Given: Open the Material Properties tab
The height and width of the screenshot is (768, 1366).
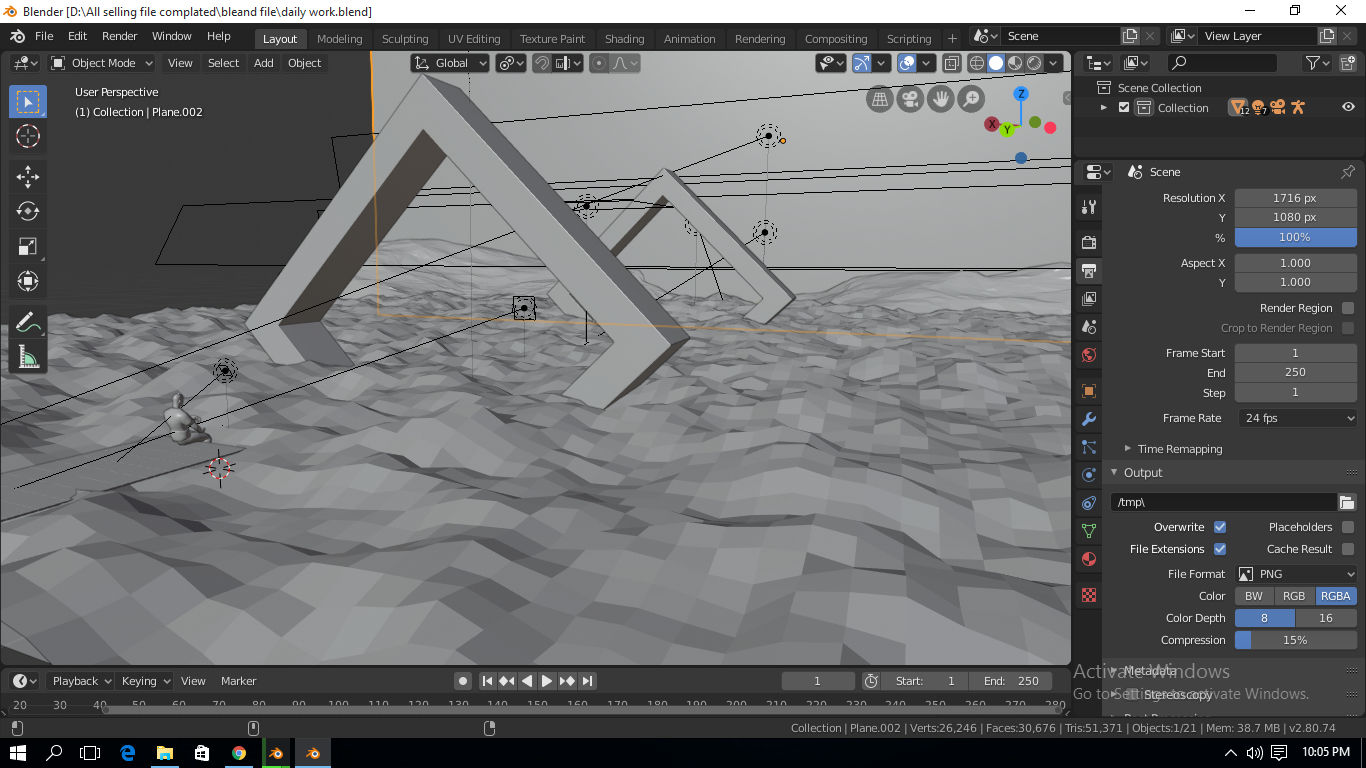Looking at the screenshot, I should click(1089, 558).
